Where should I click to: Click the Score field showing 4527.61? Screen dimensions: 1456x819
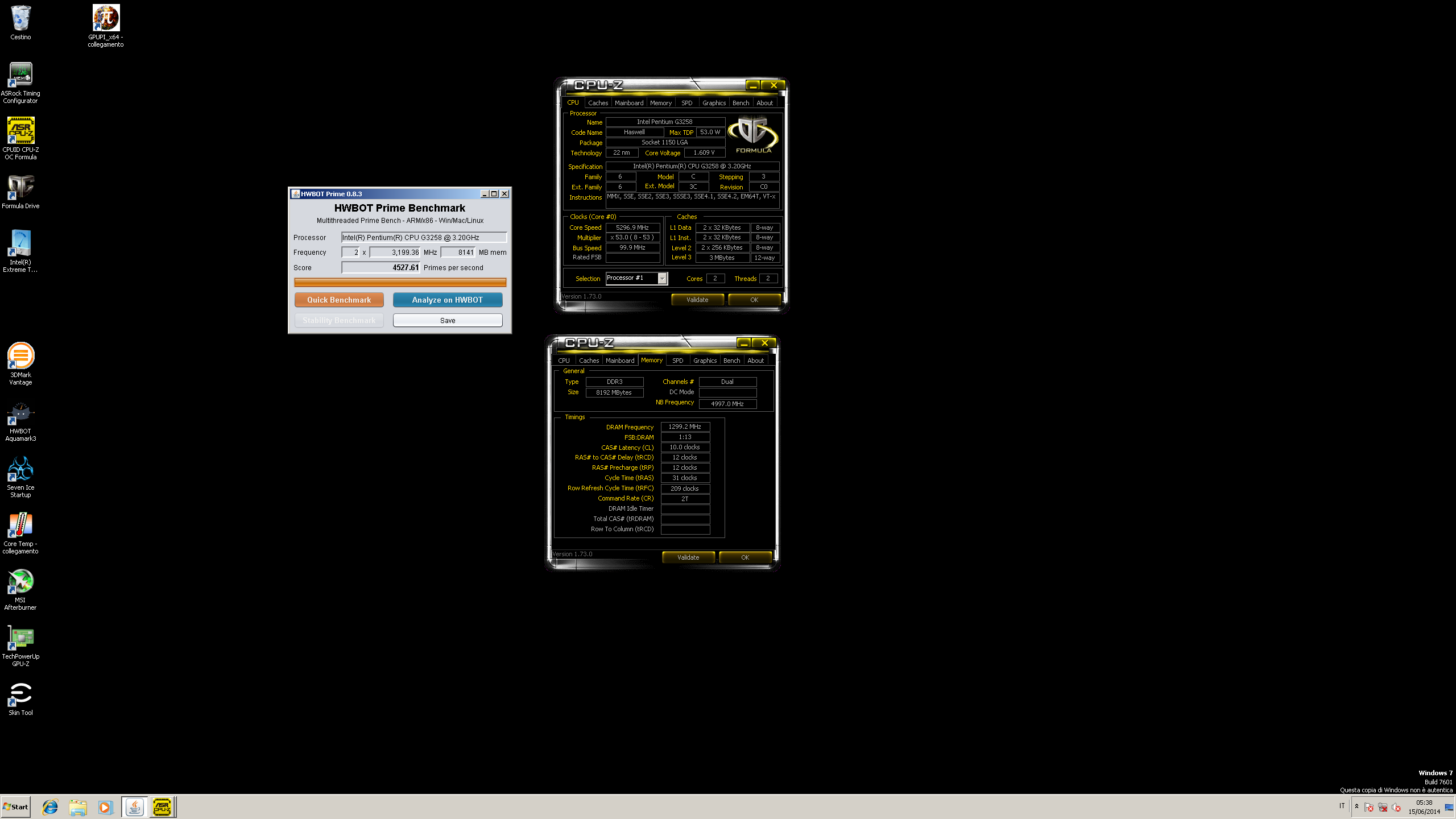click(380, 267)
